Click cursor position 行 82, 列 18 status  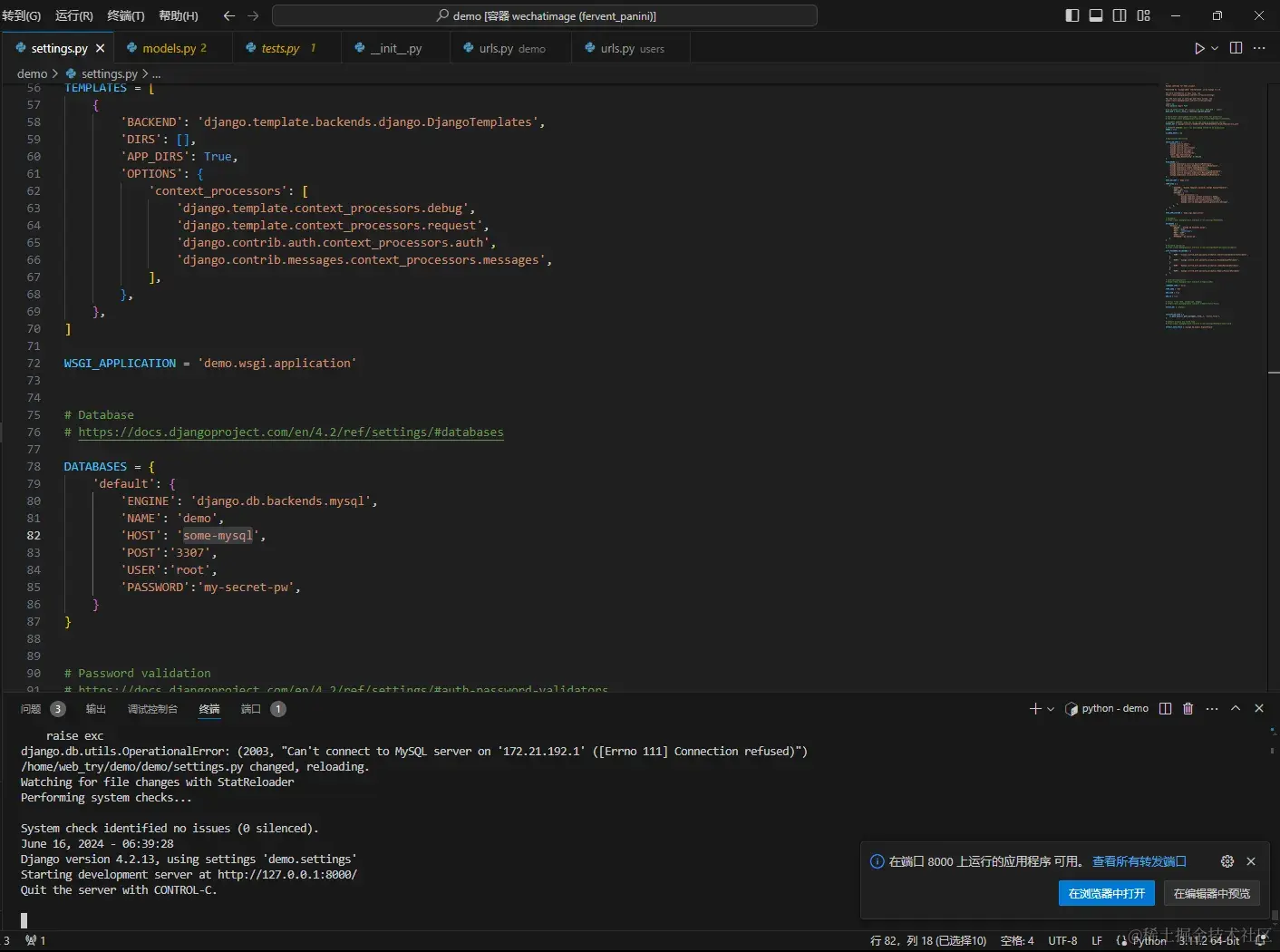pos(928,941)
